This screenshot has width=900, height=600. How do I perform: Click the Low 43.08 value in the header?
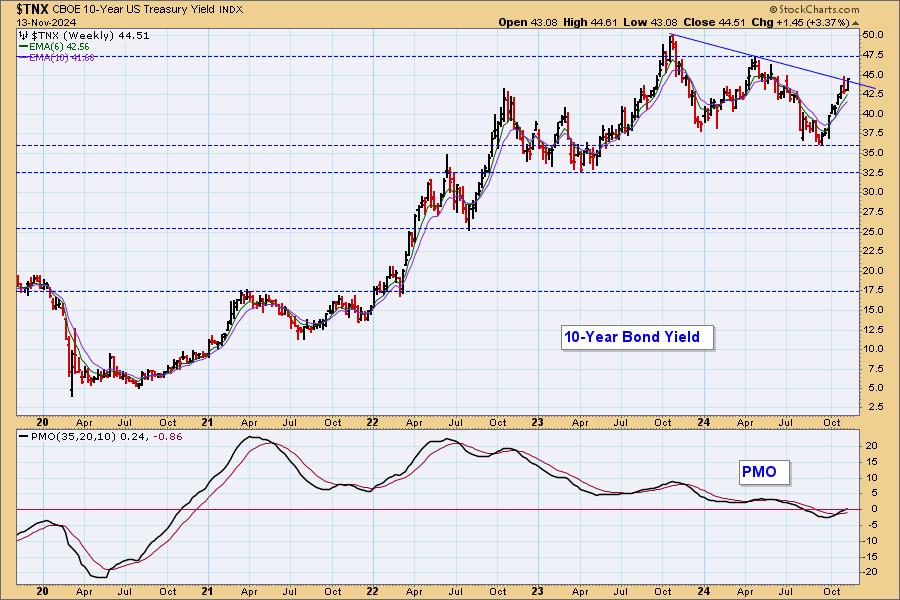click(x=650, y=22)
